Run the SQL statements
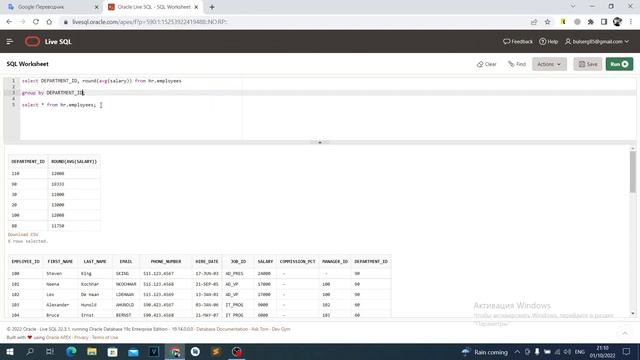 619,64
